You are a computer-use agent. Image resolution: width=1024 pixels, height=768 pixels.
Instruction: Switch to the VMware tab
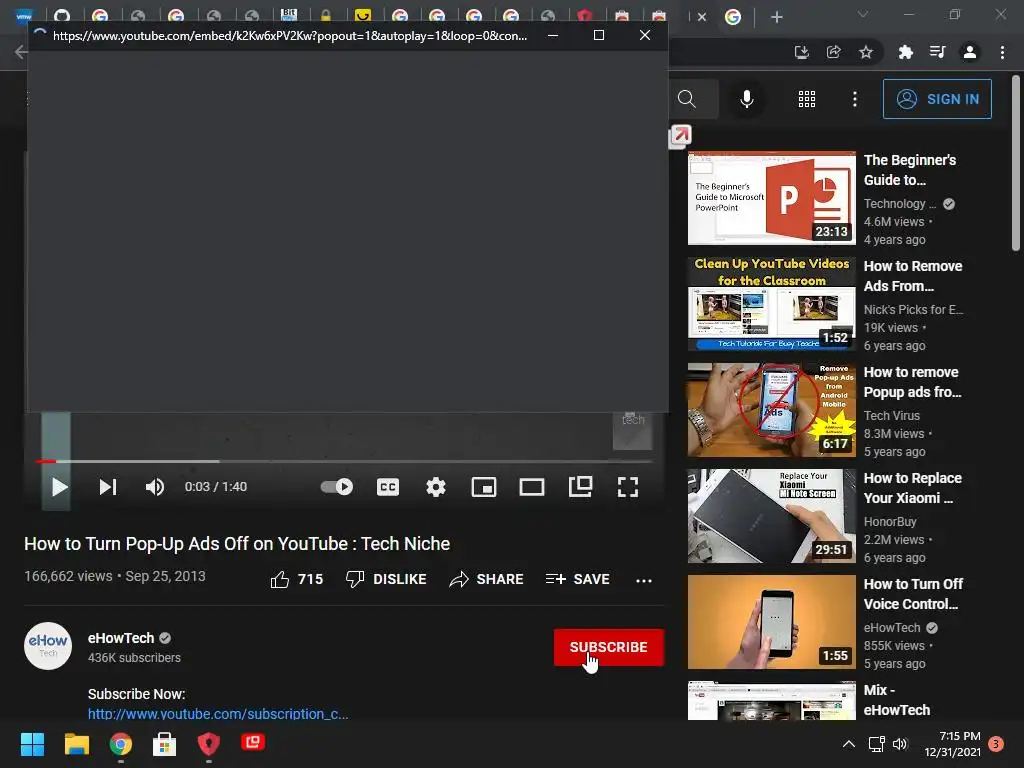click(x=24, y=16)
